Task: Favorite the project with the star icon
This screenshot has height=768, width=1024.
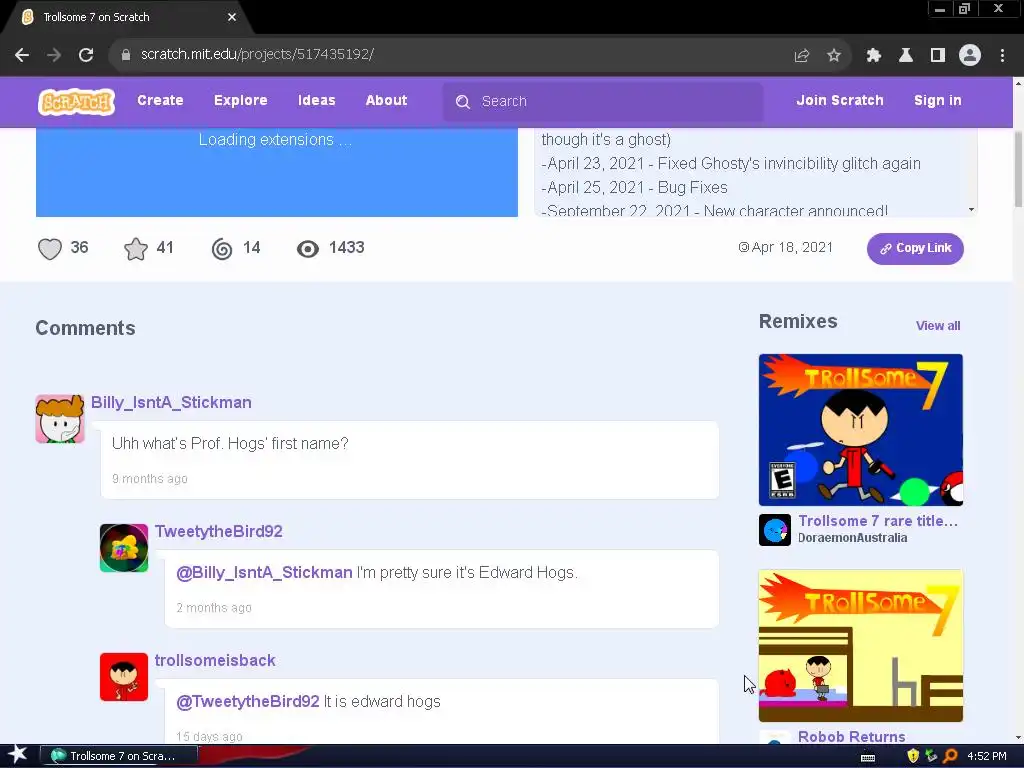Action: pos(136,249)
